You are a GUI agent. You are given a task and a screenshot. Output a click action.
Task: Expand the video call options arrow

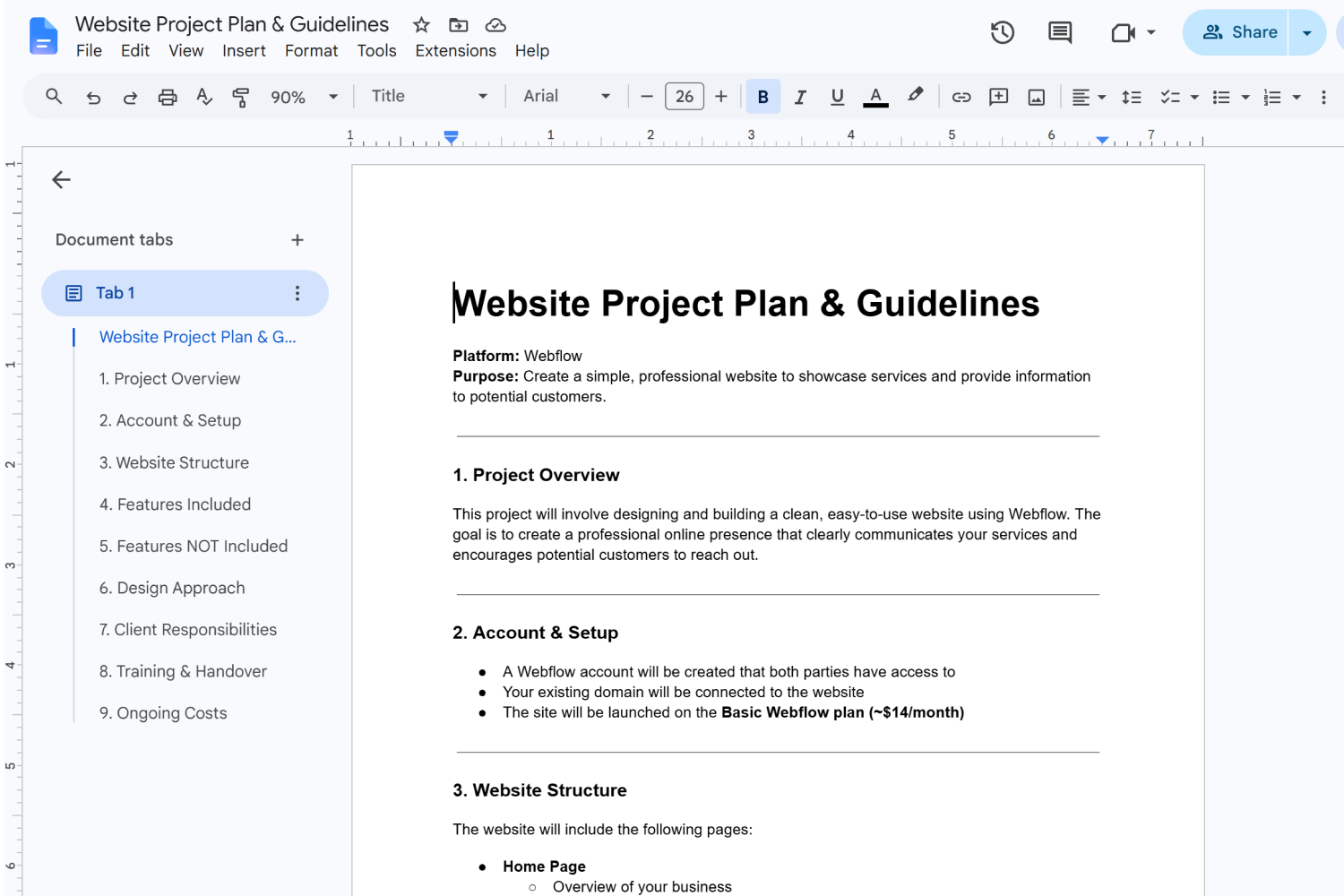(x=1151, y=33)
